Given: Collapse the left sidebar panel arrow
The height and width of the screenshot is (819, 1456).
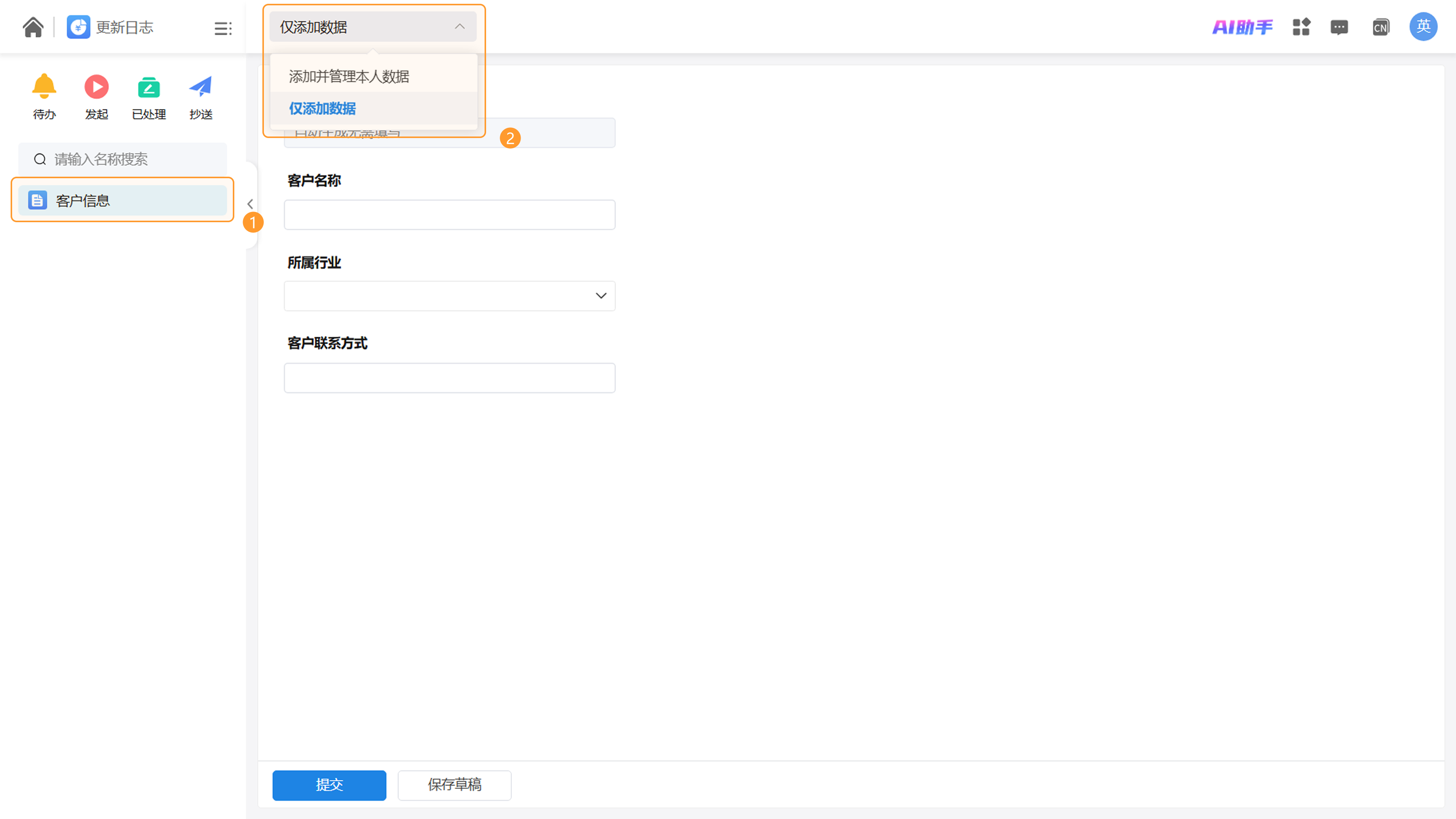Looking at the screenshot, I should coord(250,204).
